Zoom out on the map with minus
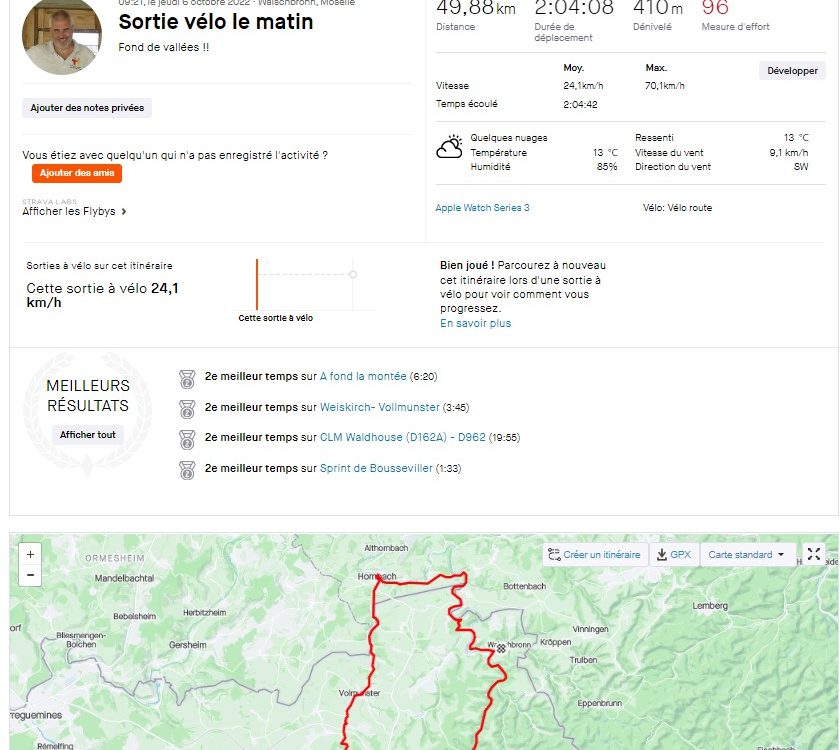The width and height of the screenshot is (840, 750). [x=30, y=575]
